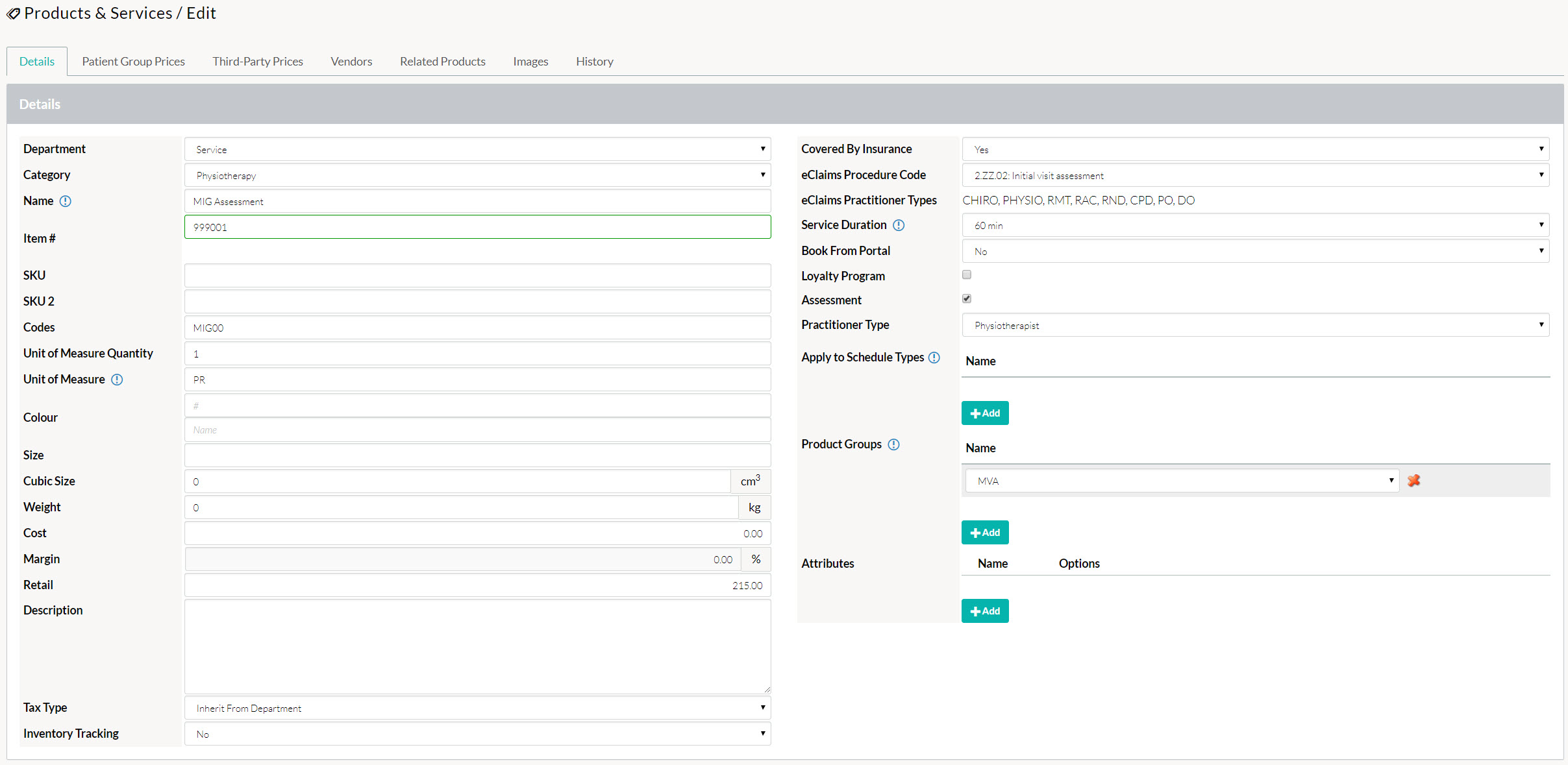Image resolution: width=1568 pixels, height=765 pixels.
Task: Click inside the Description text area
Action: (x=477, y=646)
